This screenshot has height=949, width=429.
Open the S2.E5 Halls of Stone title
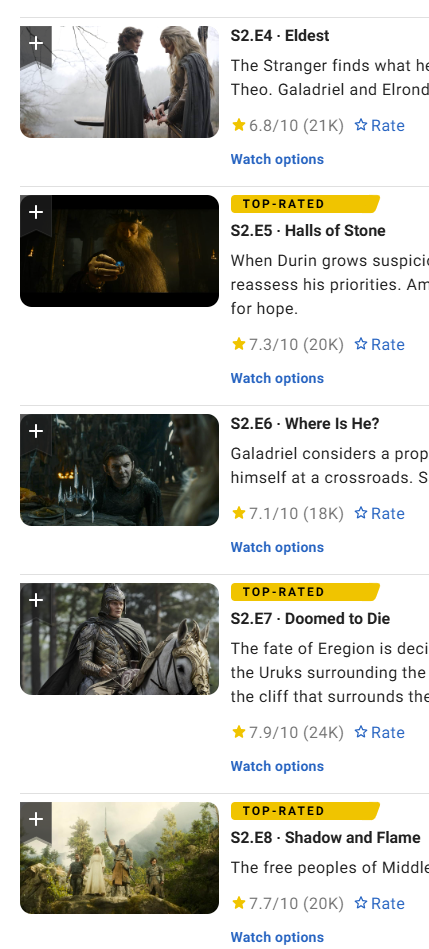point(308,231)
